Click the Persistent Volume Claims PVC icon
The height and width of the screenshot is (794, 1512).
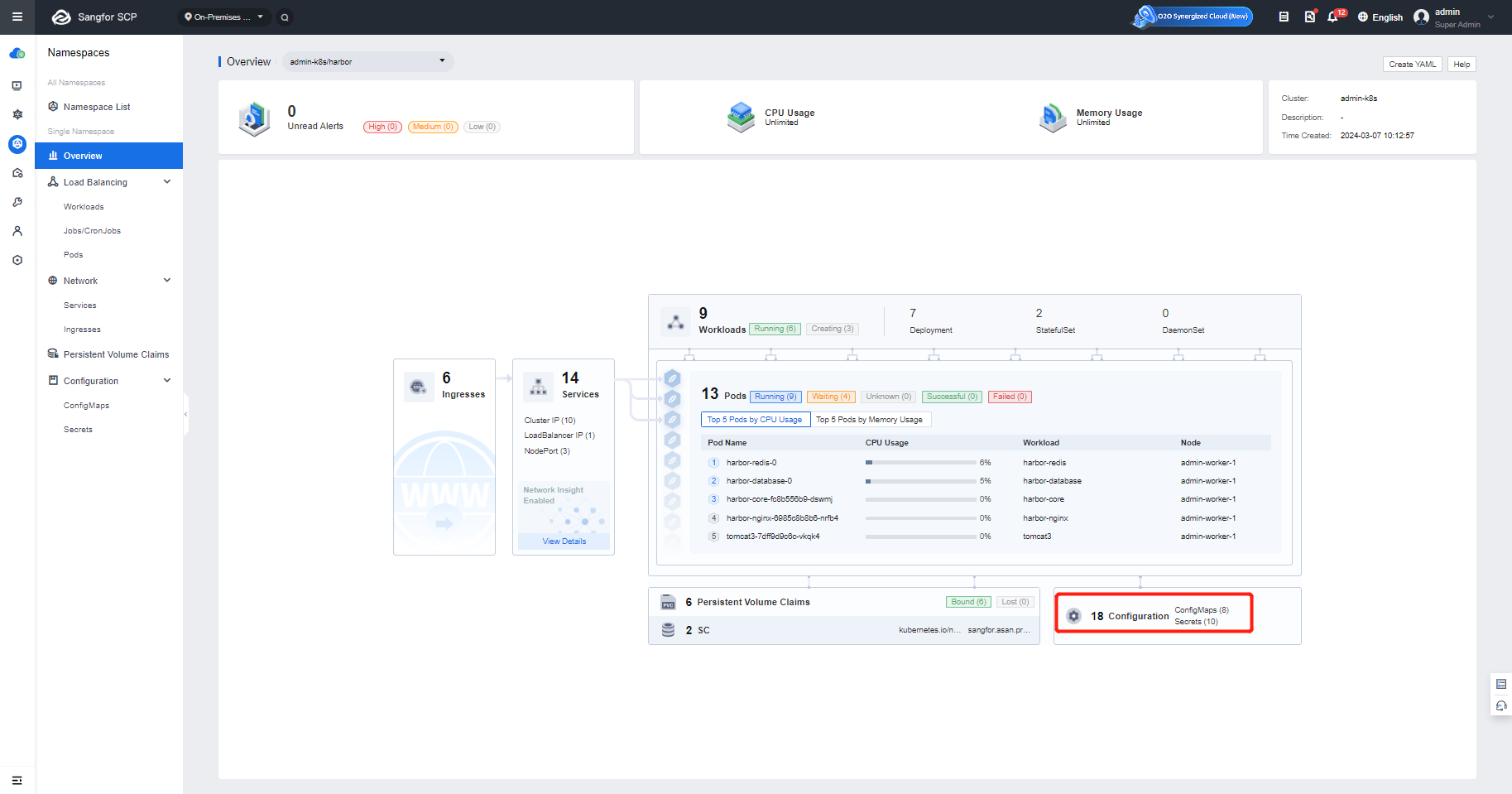[x=668, y=603]
